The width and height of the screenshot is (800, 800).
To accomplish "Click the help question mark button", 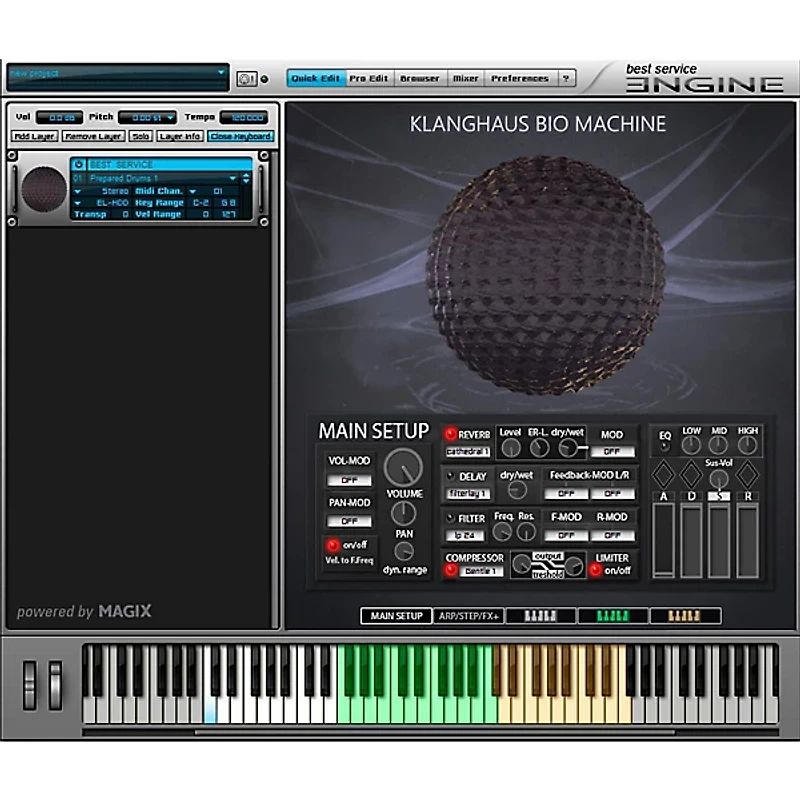I will [x=566, y=78].
